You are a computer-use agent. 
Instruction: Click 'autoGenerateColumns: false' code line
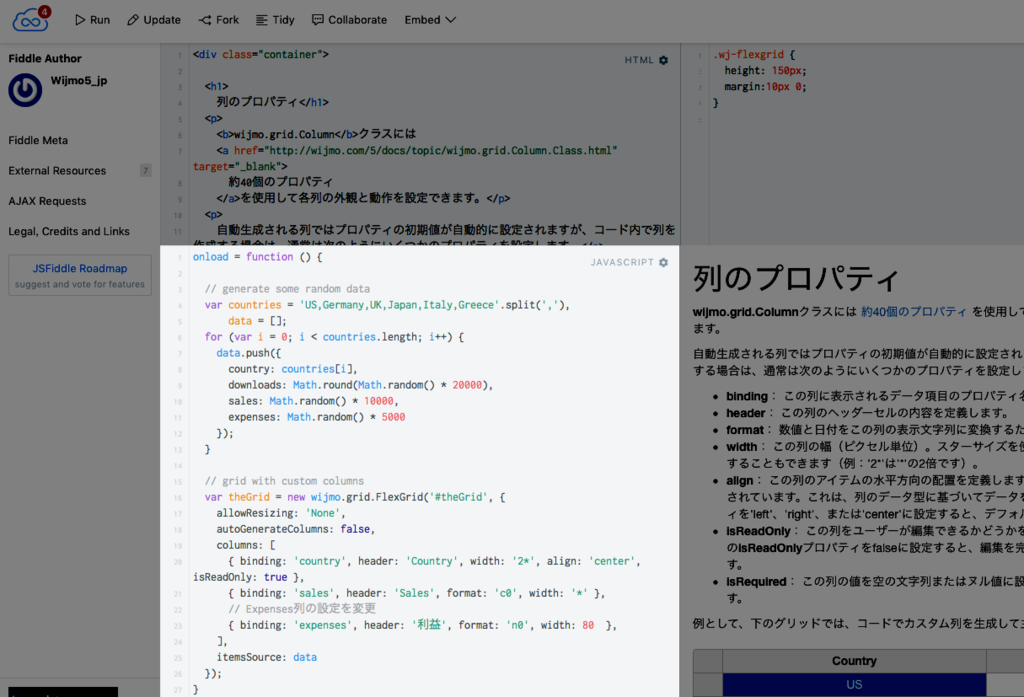[x=295, y=529]
